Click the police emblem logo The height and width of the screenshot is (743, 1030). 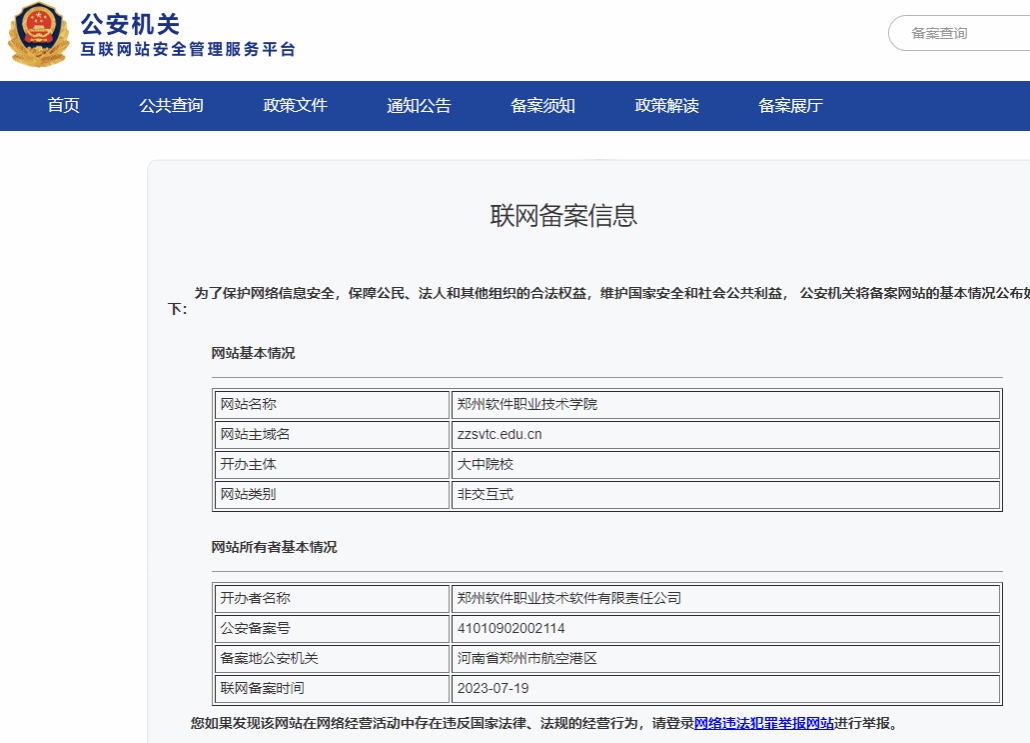click(x=38, y=36)
